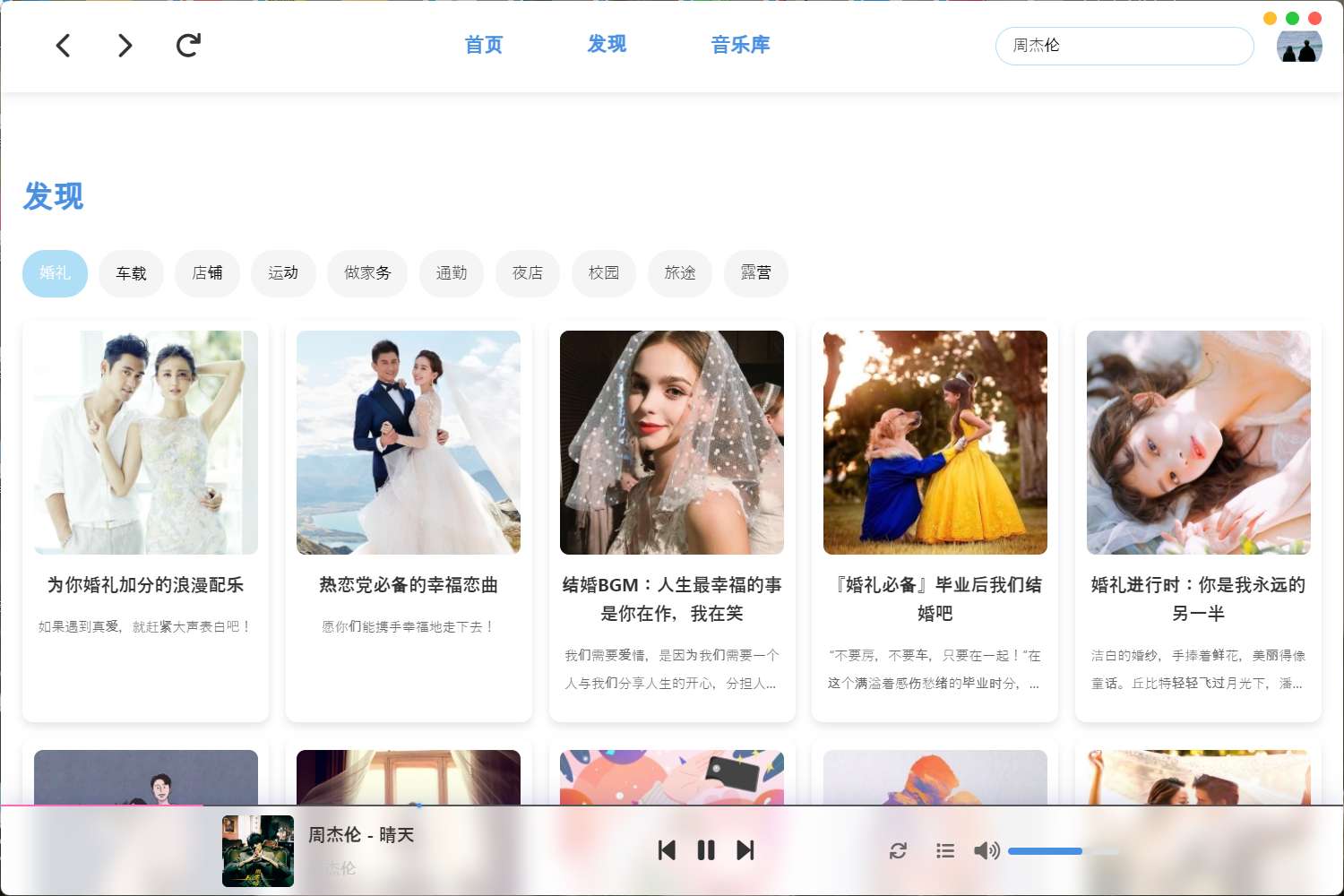Select the 夜店 category chip
This screenshot has width=1344, height=896.
tap(528, 273)
